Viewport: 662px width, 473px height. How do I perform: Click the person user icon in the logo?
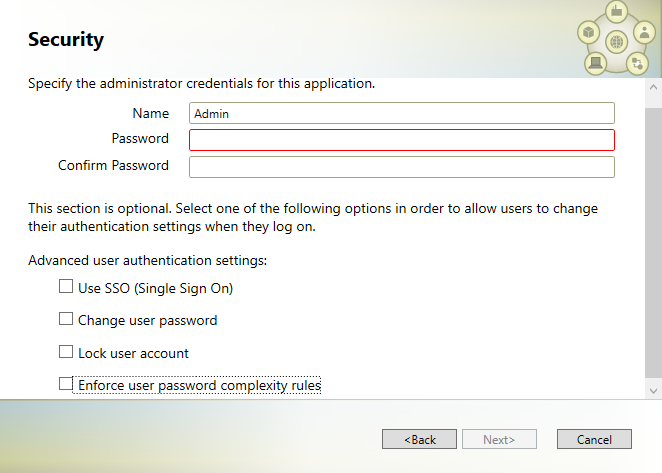644,32
